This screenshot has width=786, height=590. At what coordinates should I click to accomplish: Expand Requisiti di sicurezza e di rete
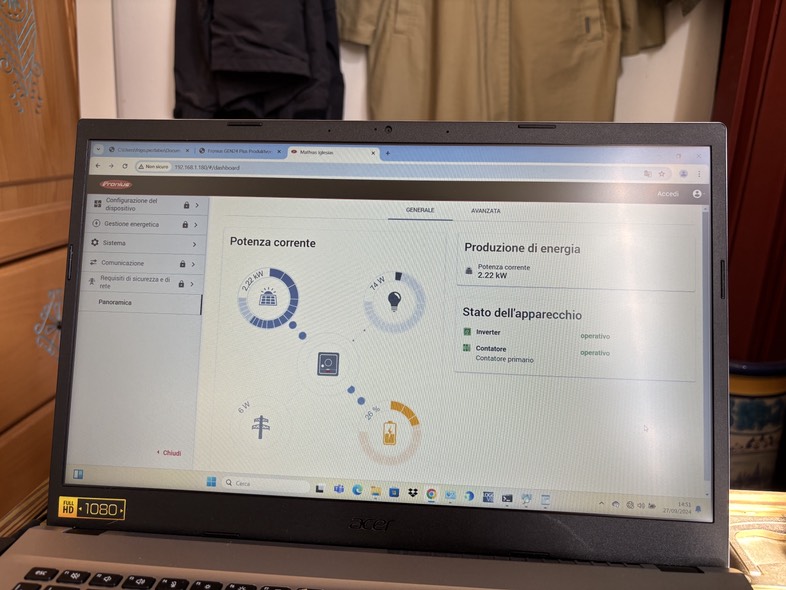point(192,284)
